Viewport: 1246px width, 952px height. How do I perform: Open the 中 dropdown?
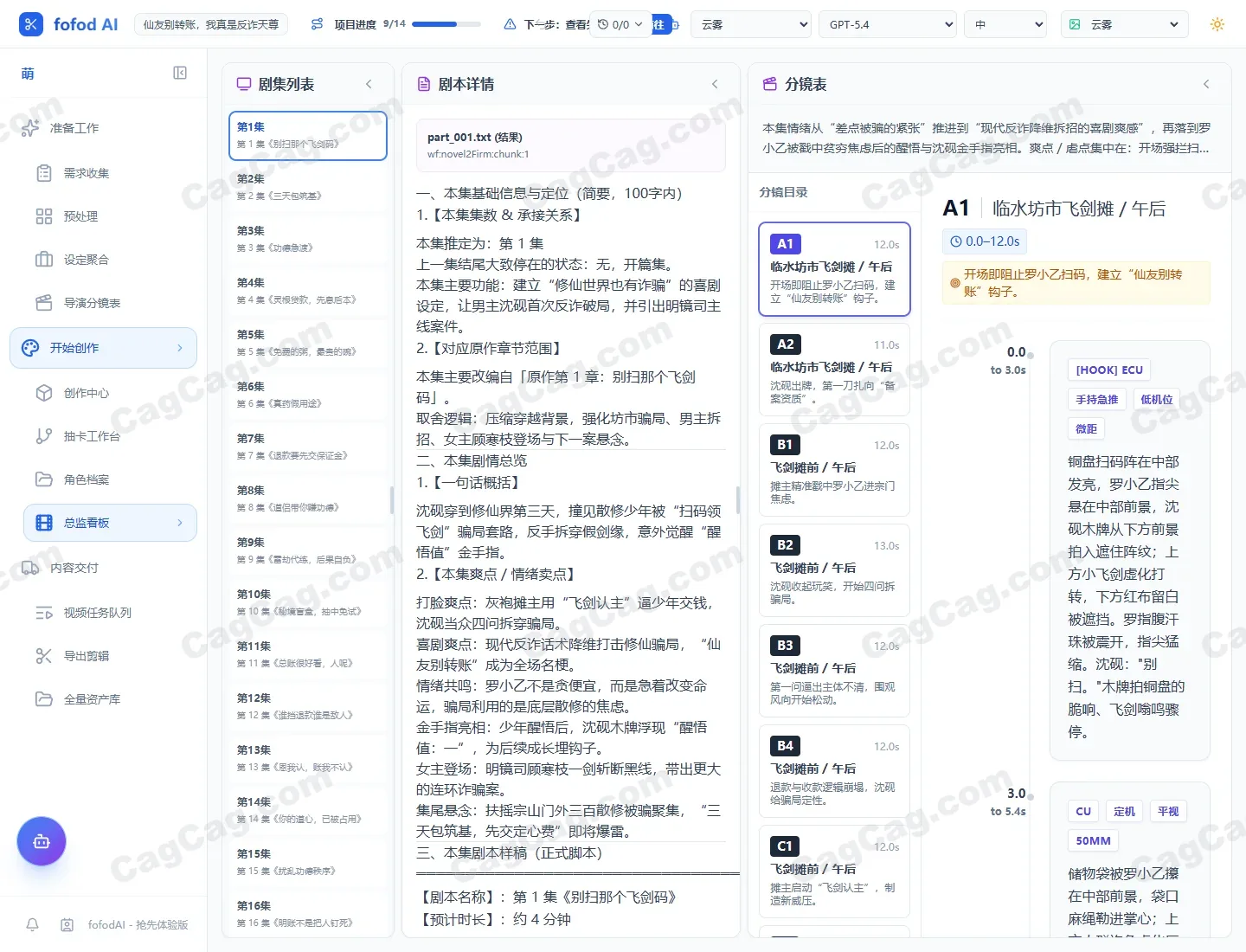[x=1005, y=24]
